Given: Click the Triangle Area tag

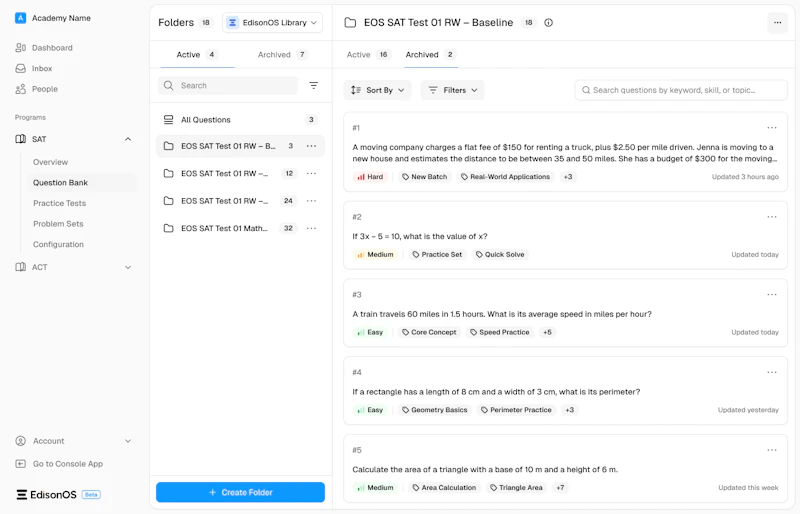Looking at the screenshot, I should click(x=516, y=488).
